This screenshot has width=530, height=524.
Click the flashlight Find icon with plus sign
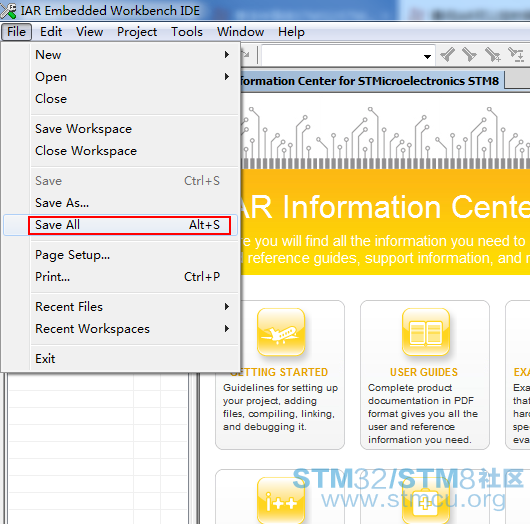pos(492,54)
